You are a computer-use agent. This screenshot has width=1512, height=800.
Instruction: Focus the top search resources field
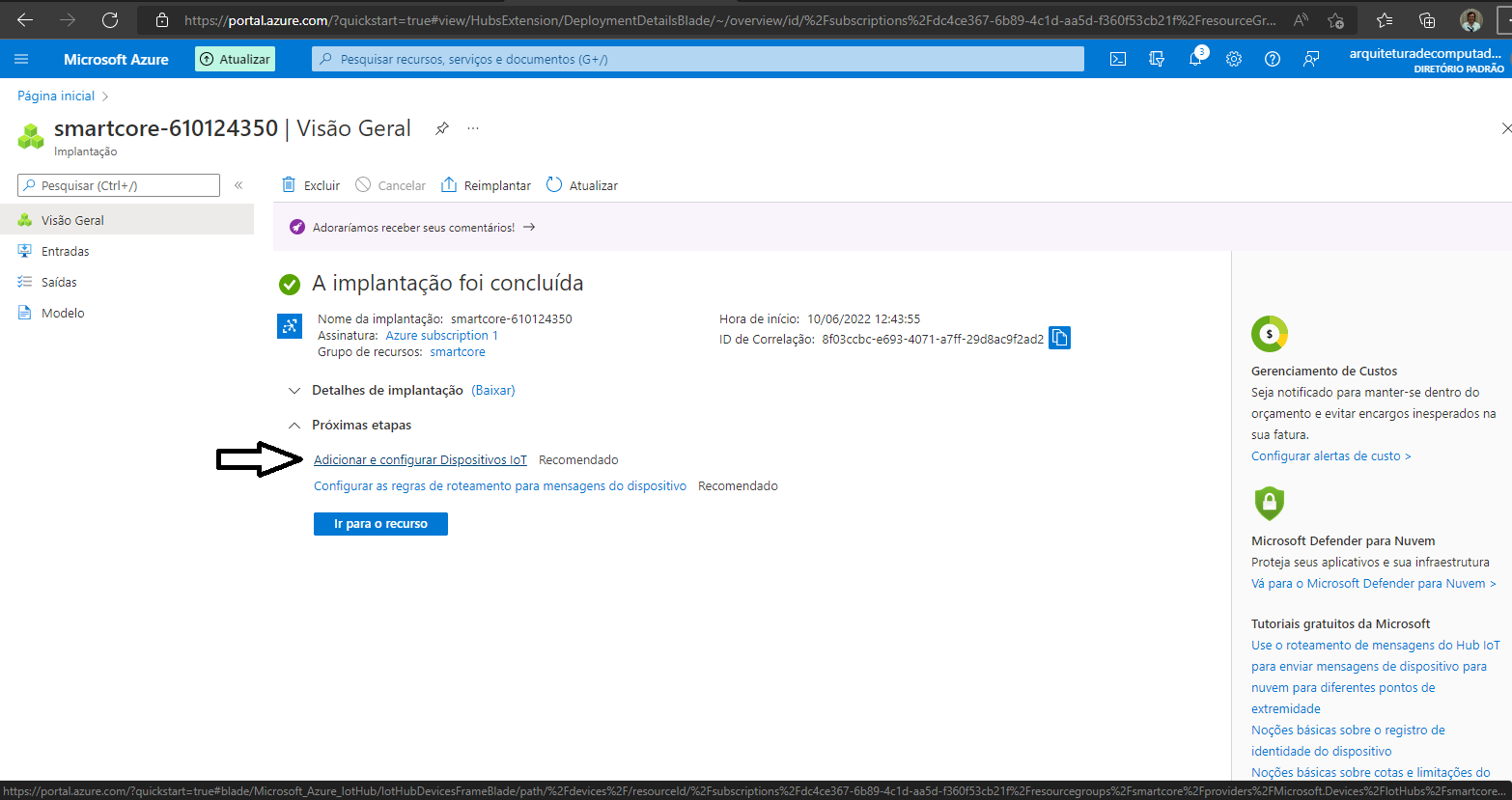(x=698, y=59)
